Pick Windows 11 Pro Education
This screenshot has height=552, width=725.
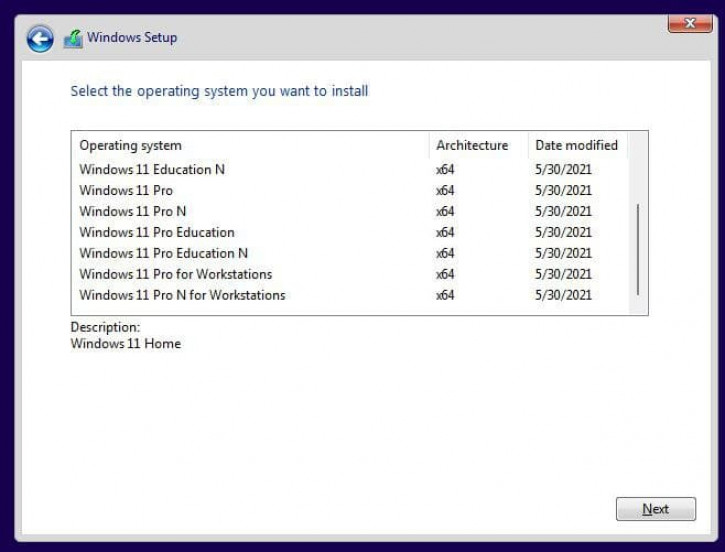point(350,233)
